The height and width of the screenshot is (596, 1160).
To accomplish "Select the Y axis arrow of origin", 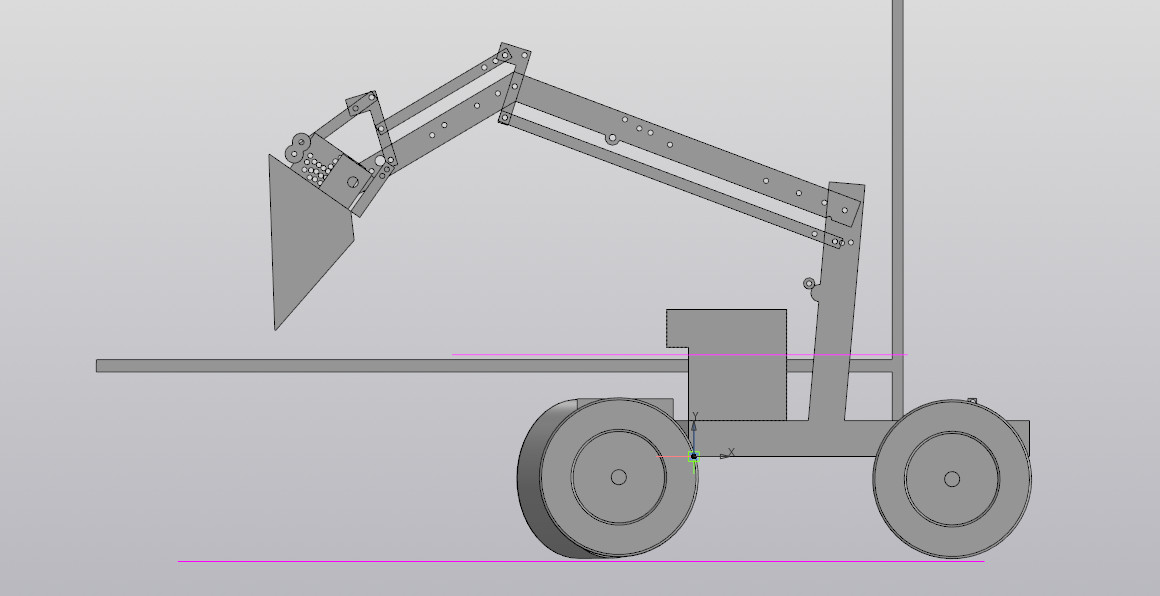I will click(x=695, y=418).
